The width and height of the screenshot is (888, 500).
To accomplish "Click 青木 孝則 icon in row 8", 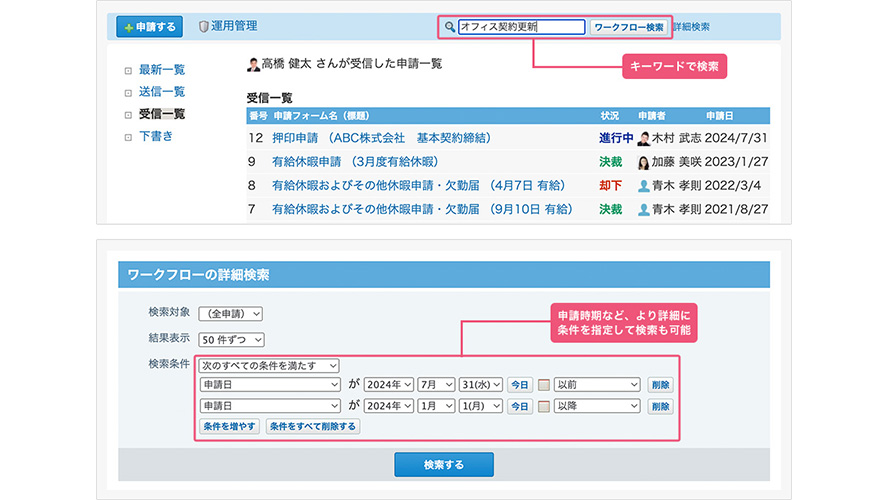I will coord(643,186).
